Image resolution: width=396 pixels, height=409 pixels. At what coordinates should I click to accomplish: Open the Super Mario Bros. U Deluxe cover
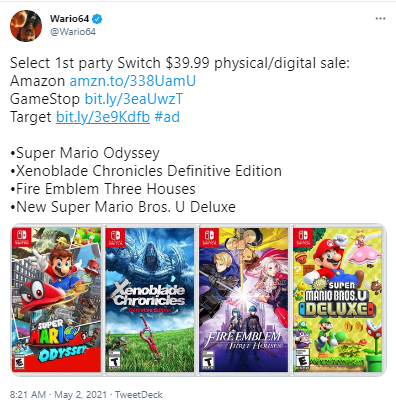point(338,300)
